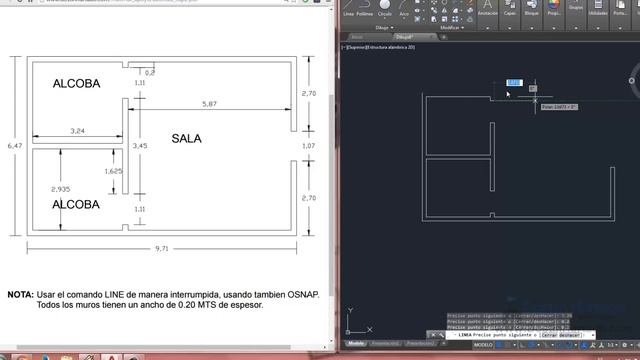Screen dimensions: 640x360
Task: Toggle isometric drafting in status bar
Action: 546,345
